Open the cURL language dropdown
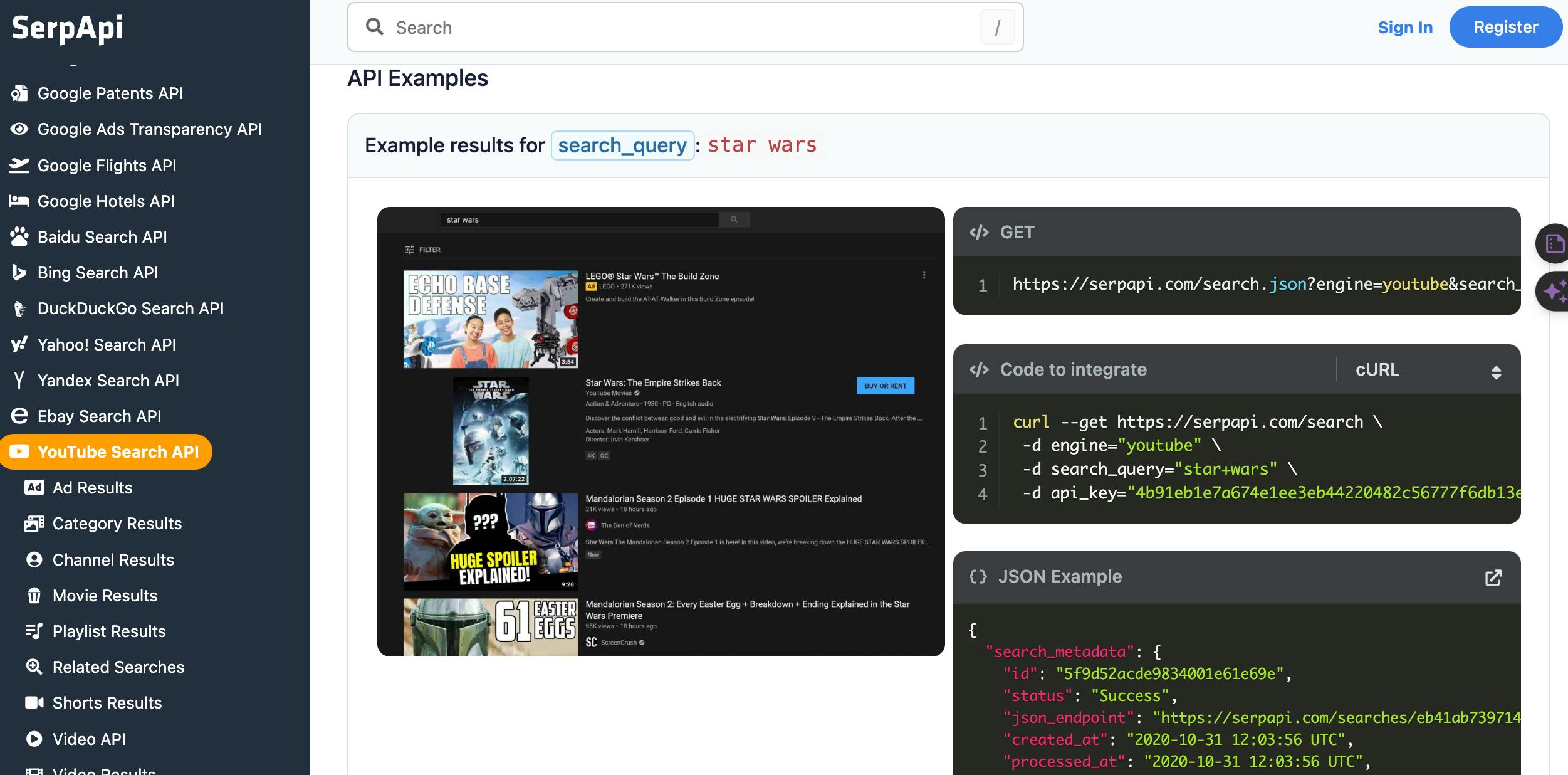This screenshot has height=775, width=1568. (x=1428, y=370)
